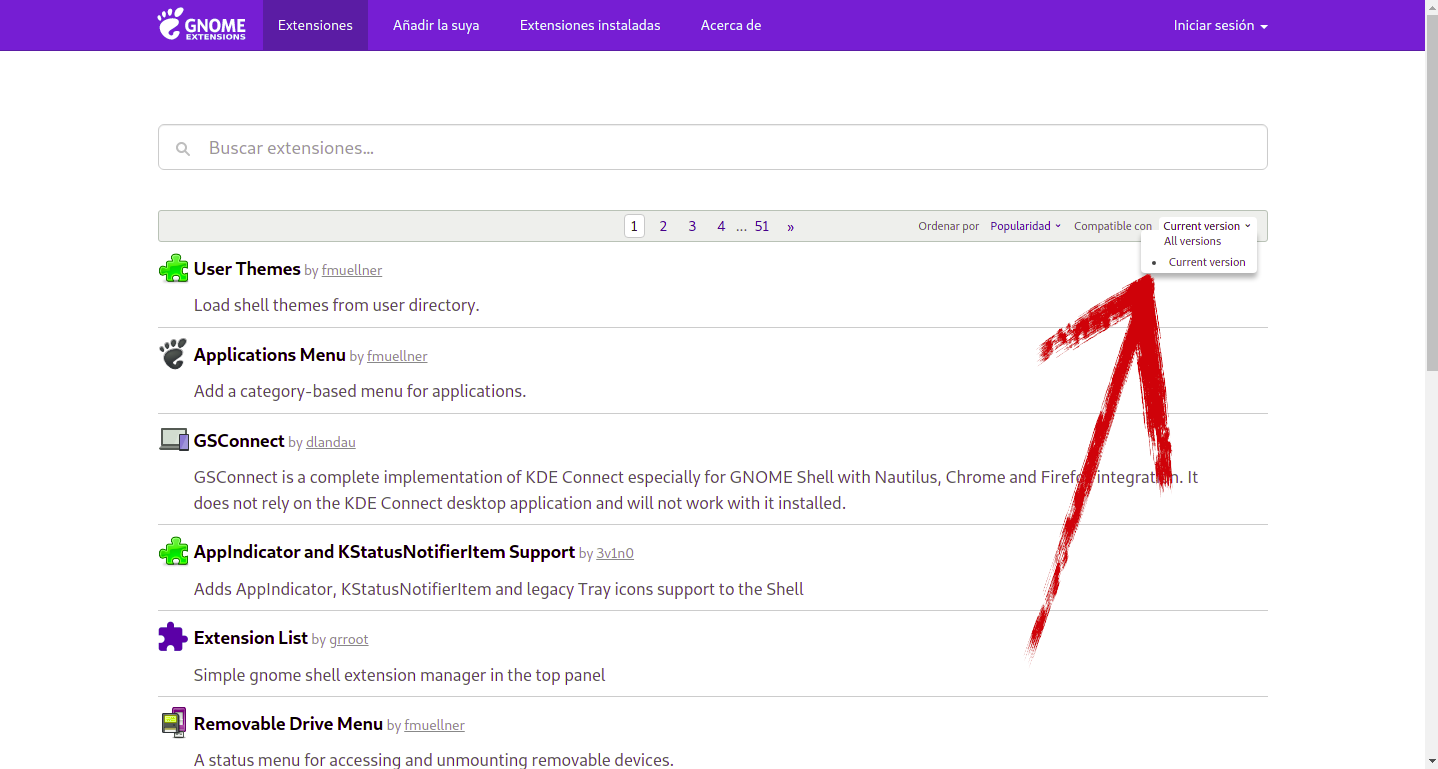Jump to last page 51

[762, 226]
